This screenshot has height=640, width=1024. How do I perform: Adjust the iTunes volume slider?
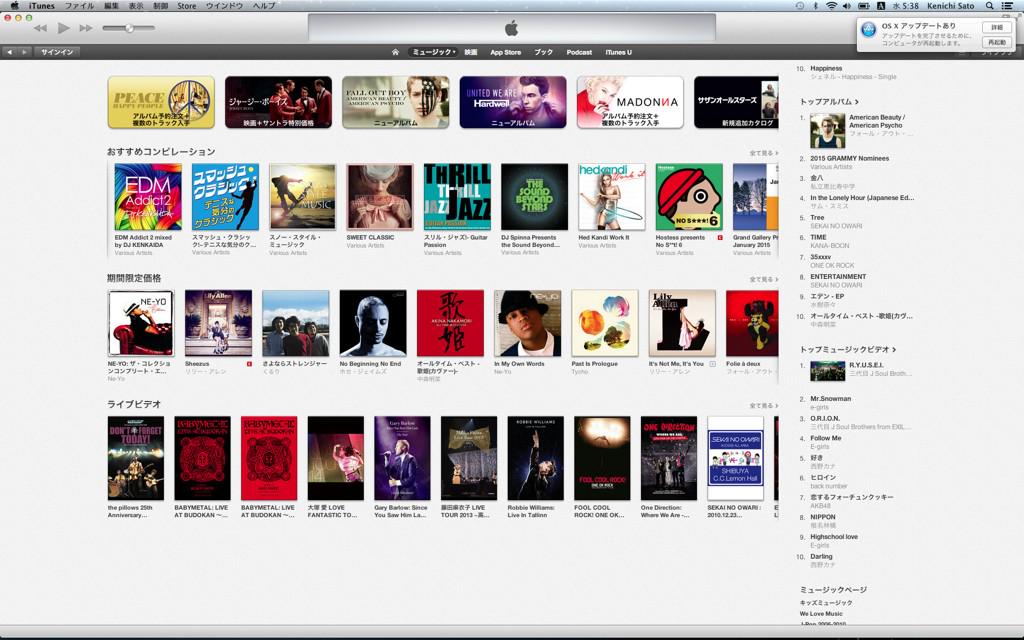tap(129, 28)
